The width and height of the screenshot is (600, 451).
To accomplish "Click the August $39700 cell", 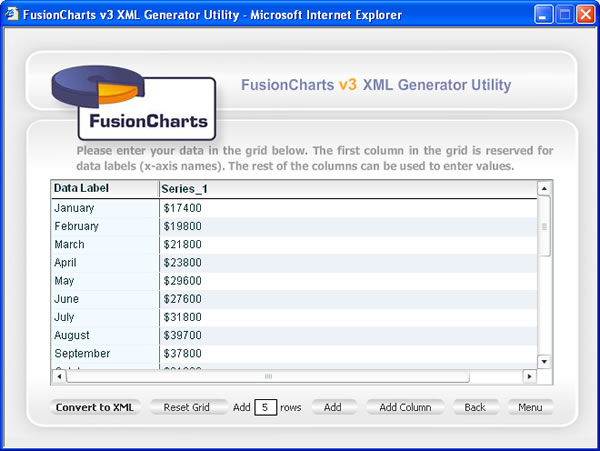I will (x=182, y=335).
